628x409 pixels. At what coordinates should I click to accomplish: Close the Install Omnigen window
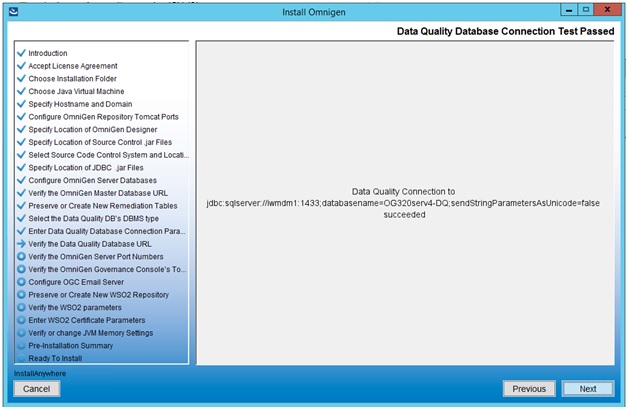[608, 10]
